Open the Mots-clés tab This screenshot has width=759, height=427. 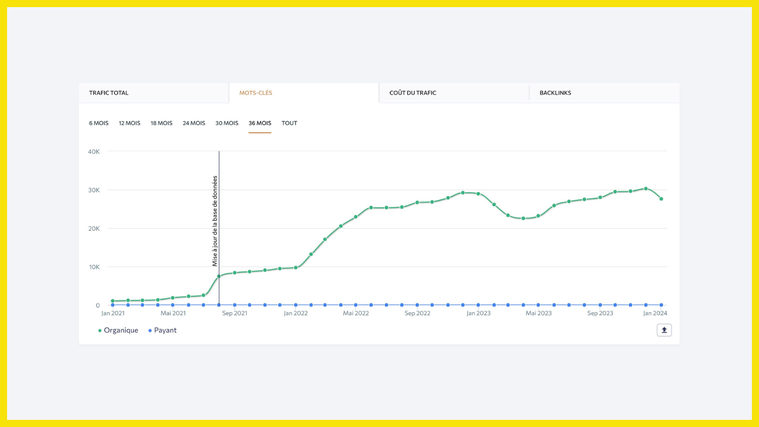[256, 93]
